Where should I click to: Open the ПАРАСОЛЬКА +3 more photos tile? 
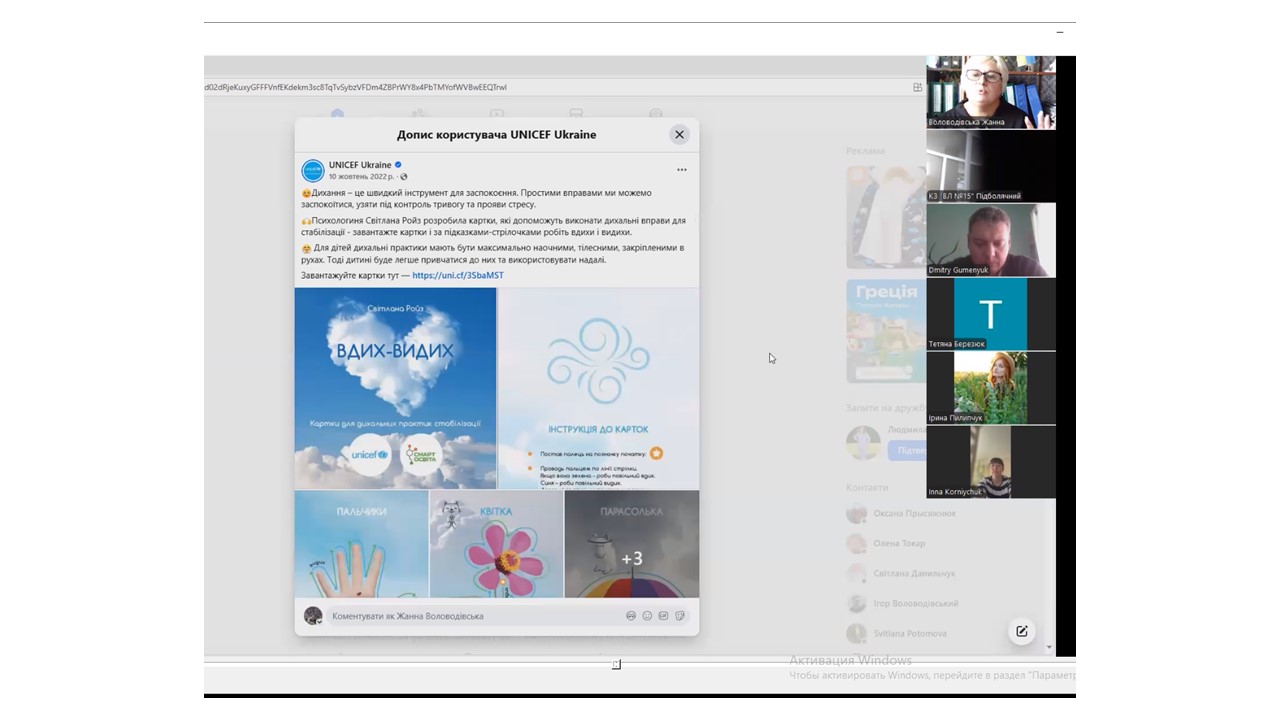coord(632,544)
